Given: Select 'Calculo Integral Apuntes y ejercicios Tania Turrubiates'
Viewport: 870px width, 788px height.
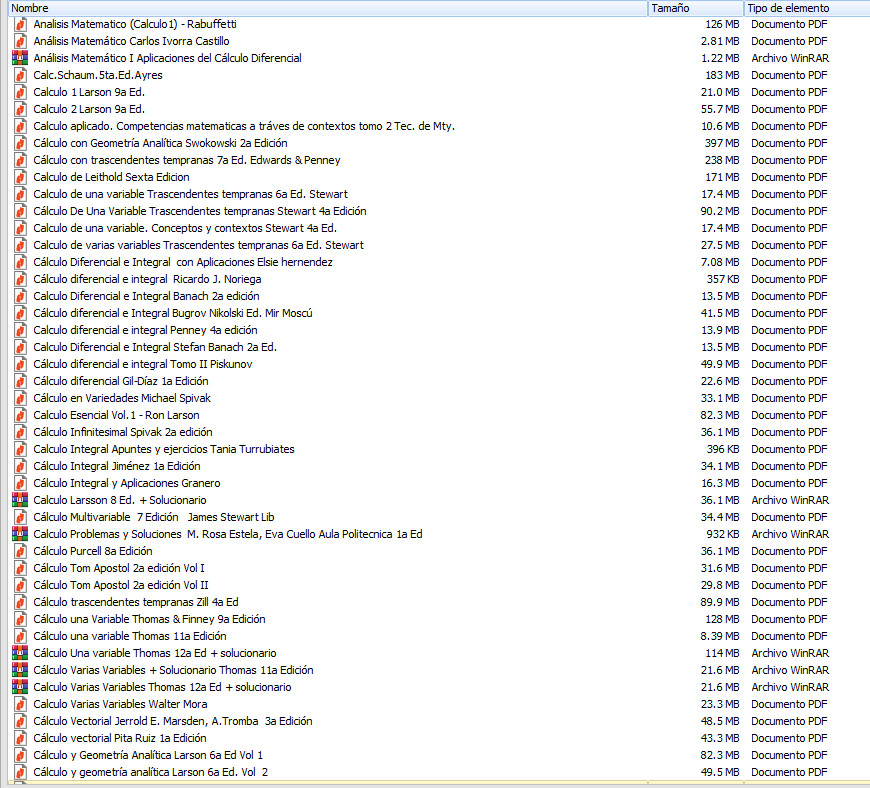Looking at the screenshot, I should tap(164, 449).
